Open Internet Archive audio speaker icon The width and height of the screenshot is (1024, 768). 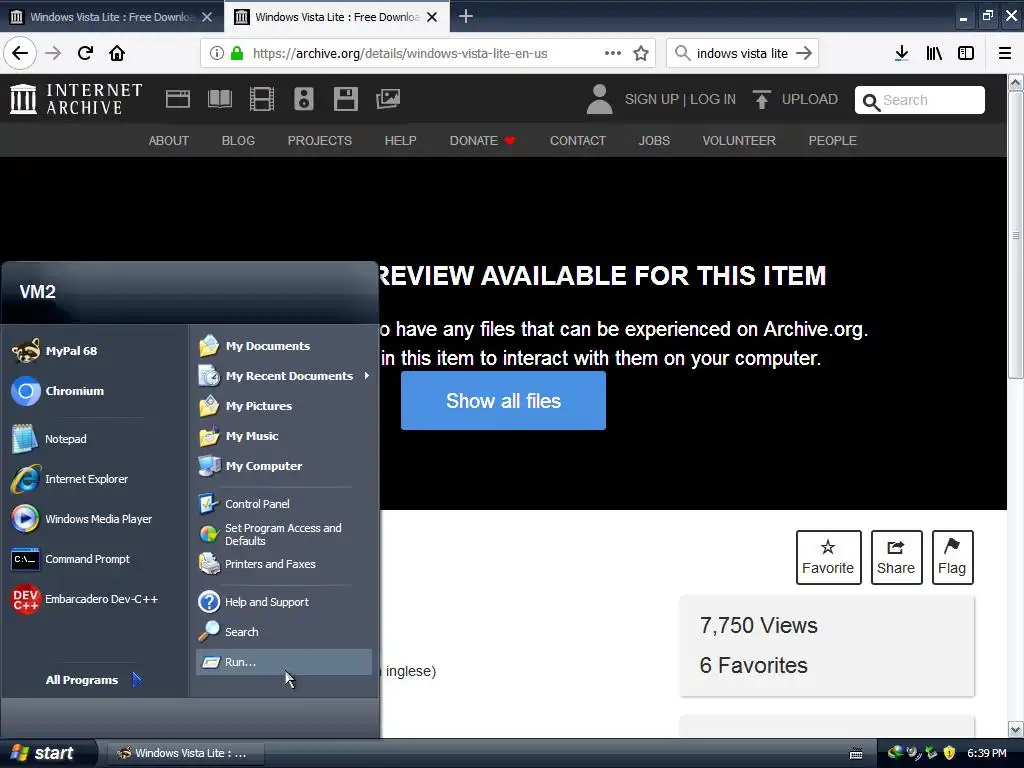[x=304, y=99]
